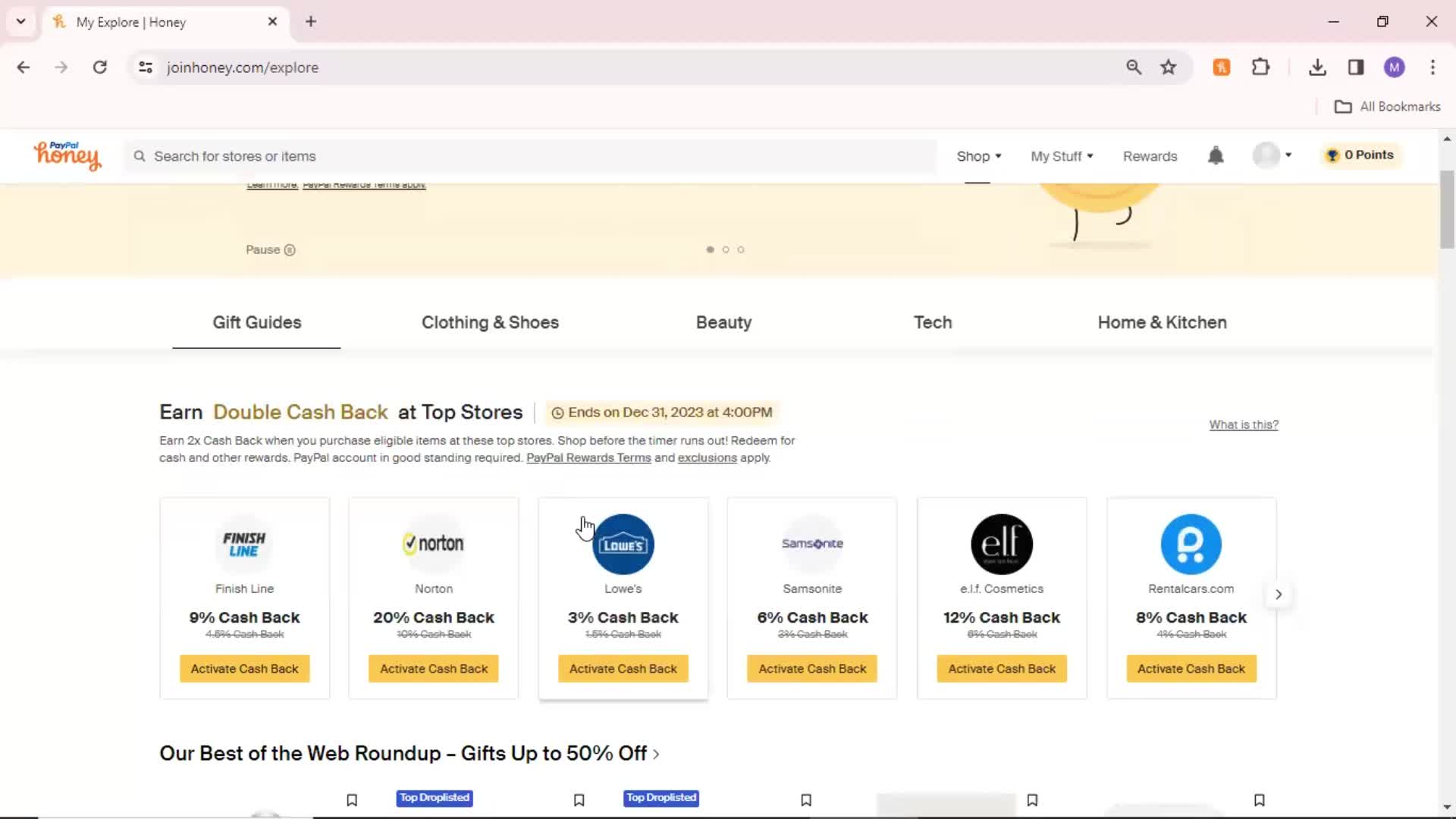
Task: Select the Home & Kitchen tab
Action: pyautogui.click(x=1162, y=322)
